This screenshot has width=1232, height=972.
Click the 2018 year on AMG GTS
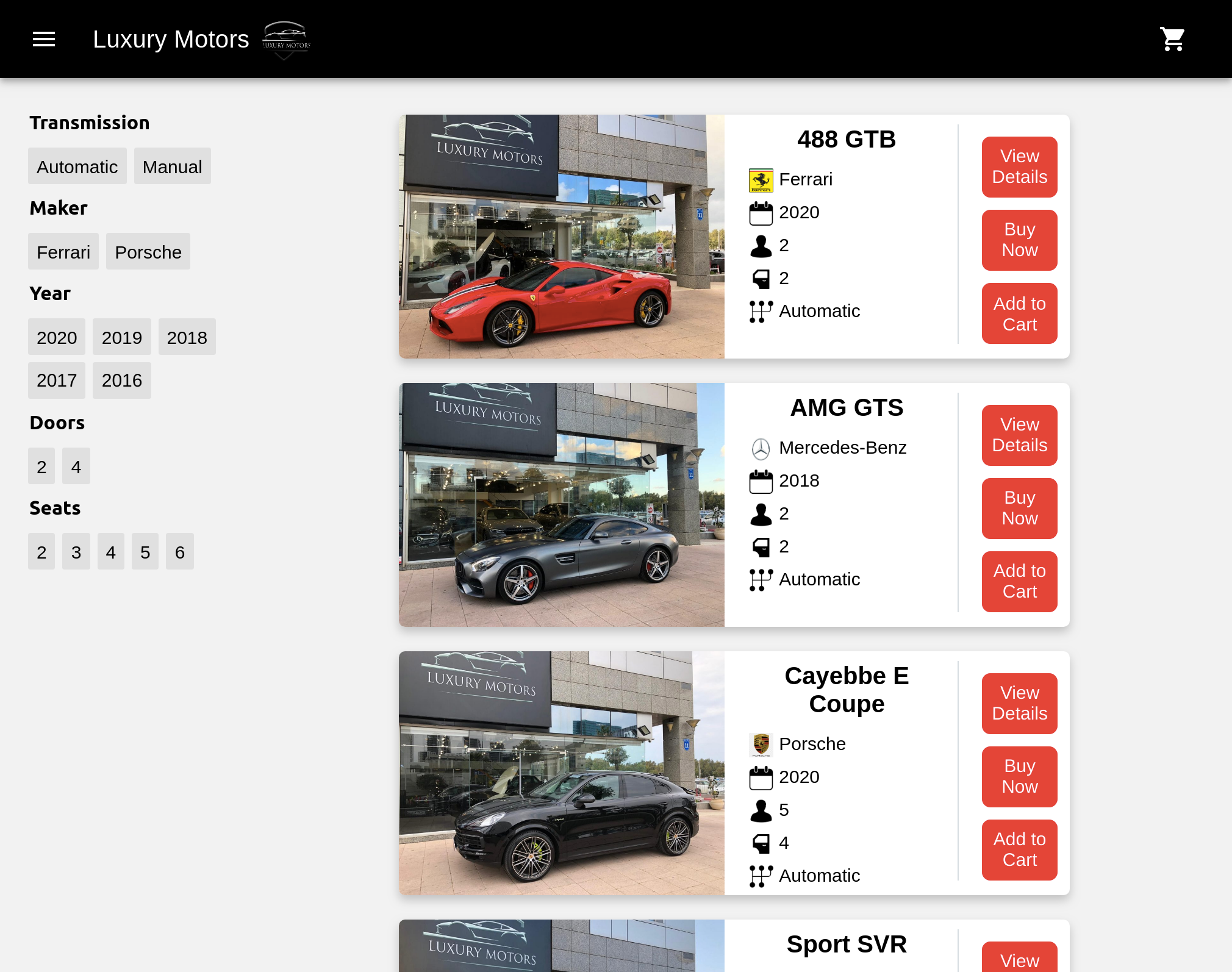click(799, 481)
